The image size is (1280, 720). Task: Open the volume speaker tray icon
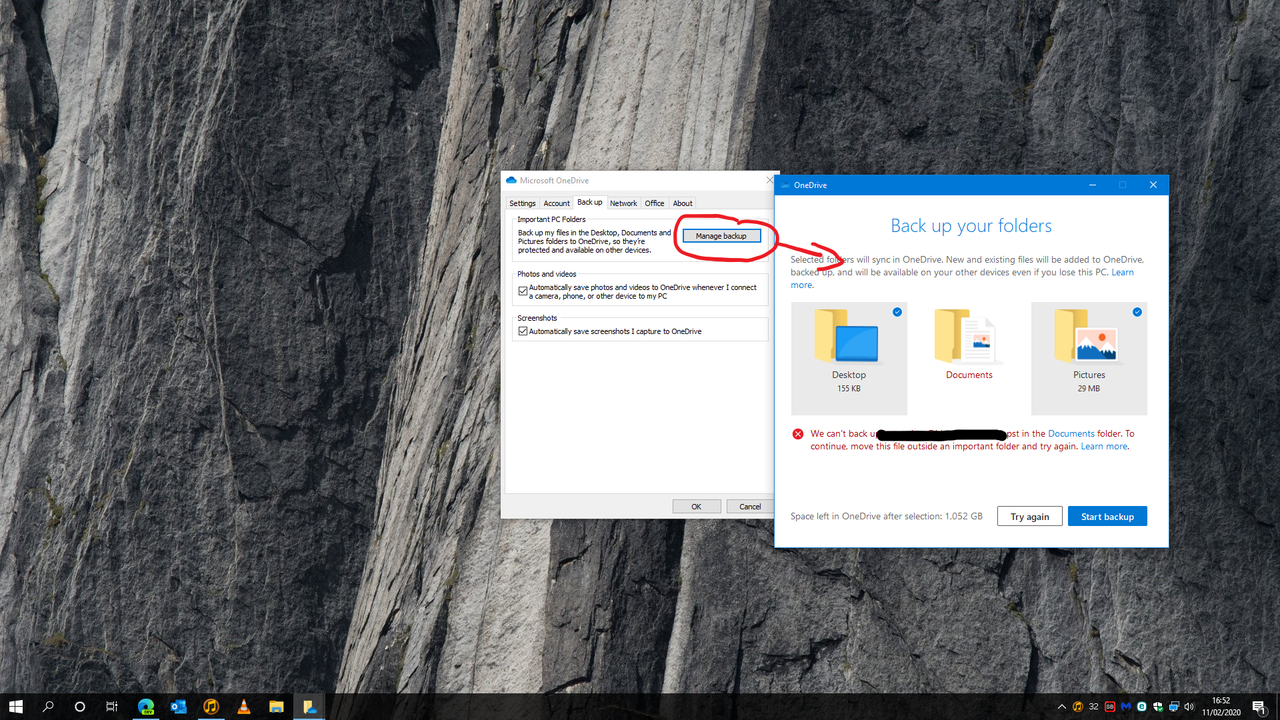1190,706
